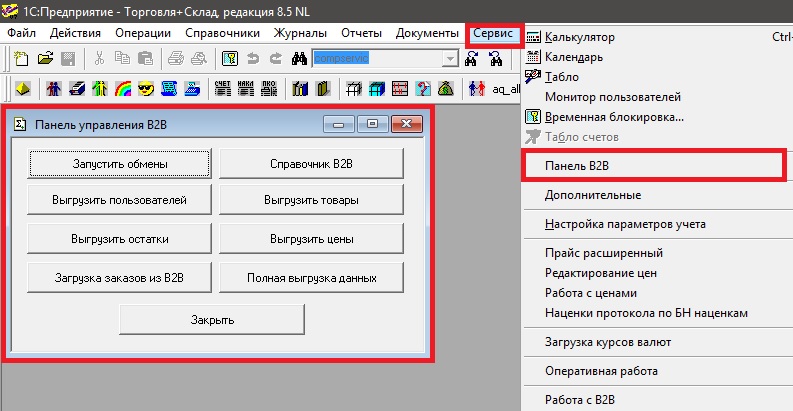Click the binoculars Find icon left of search field

click(x=299, y=59)
